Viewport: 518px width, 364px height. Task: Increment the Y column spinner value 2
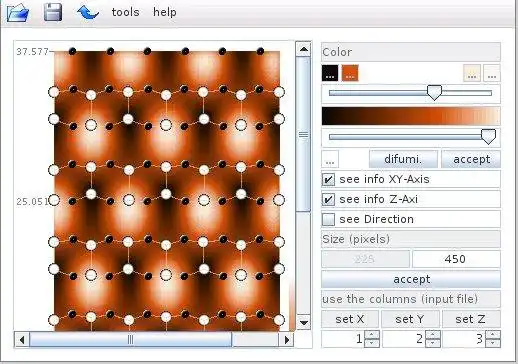coord(432,335)
